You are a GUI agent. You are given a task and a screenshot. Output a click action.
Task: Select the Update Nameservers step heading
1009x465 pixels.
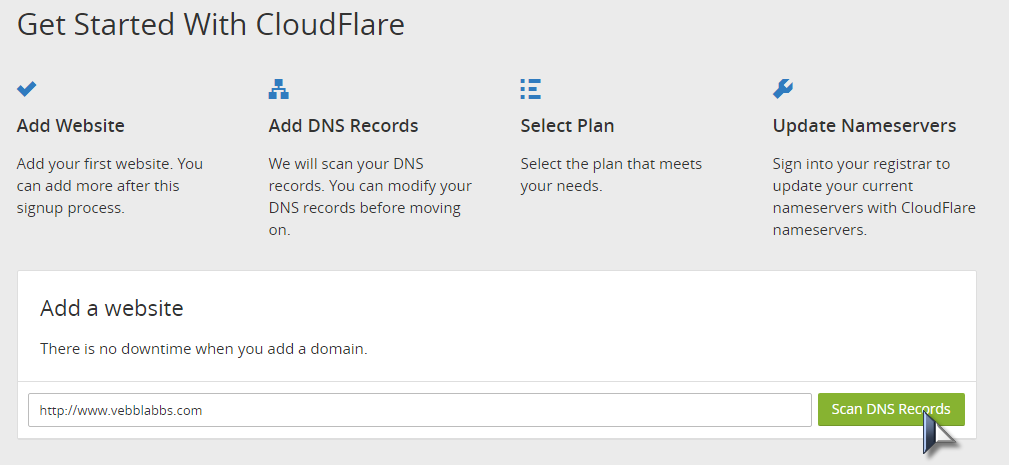(x=864, y=125)
